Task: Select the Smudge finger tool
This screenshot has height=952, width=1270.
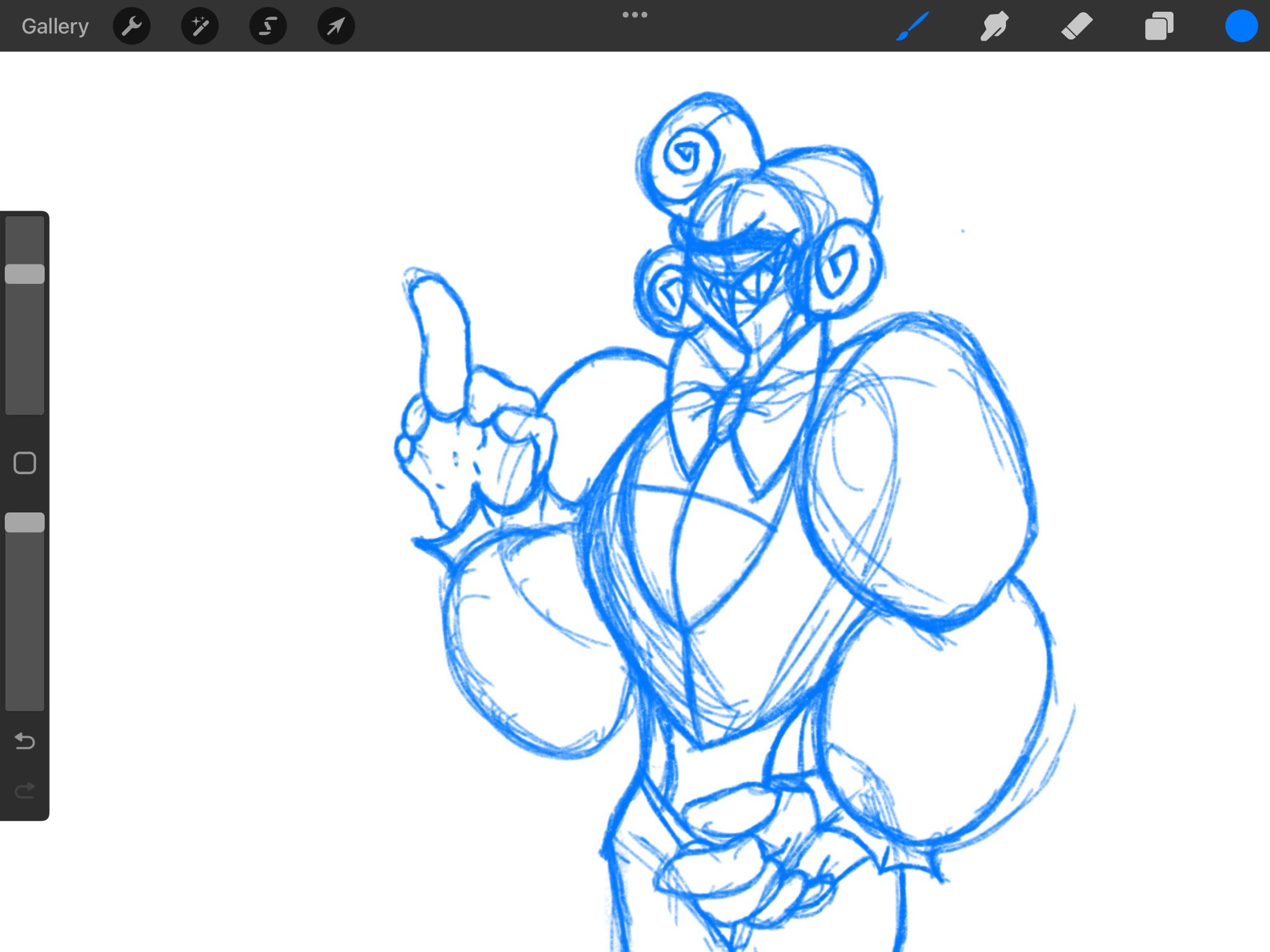Action: pos(994,26)
